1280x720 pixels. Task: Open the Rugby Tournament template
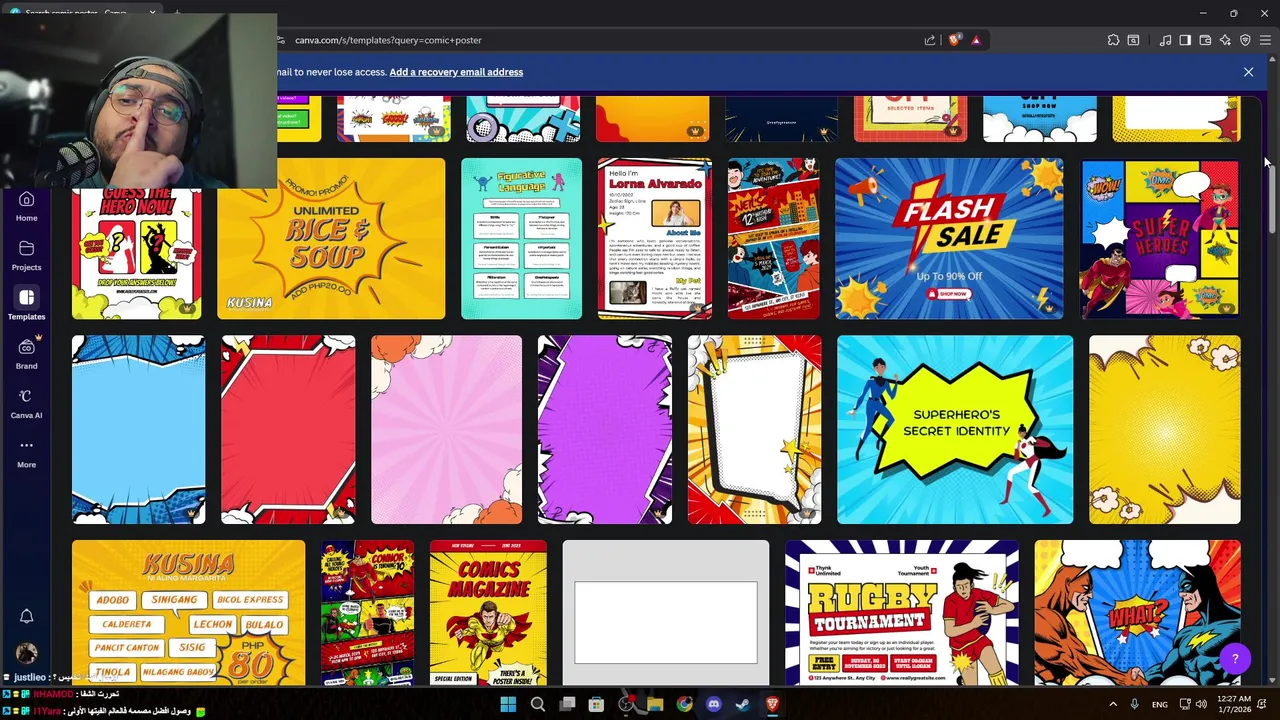click(x=902, y=613)
